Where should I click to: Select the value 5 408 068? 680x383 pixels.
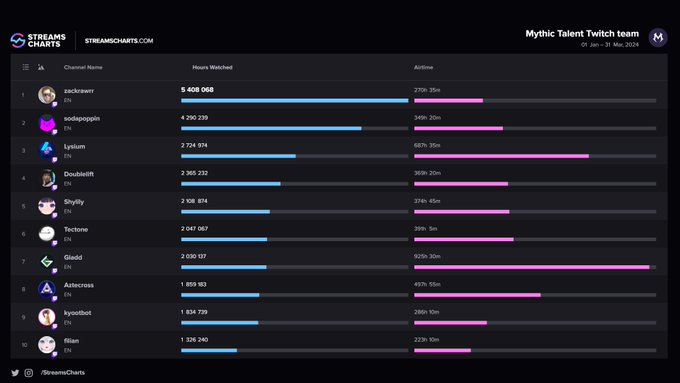[197, 90]
